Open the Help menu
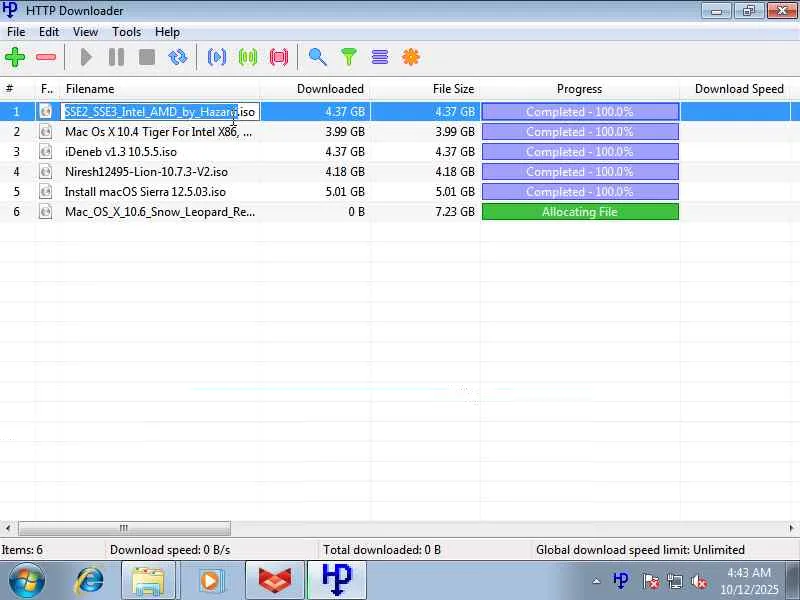The image size is (800, 600). tap(167, 32)
